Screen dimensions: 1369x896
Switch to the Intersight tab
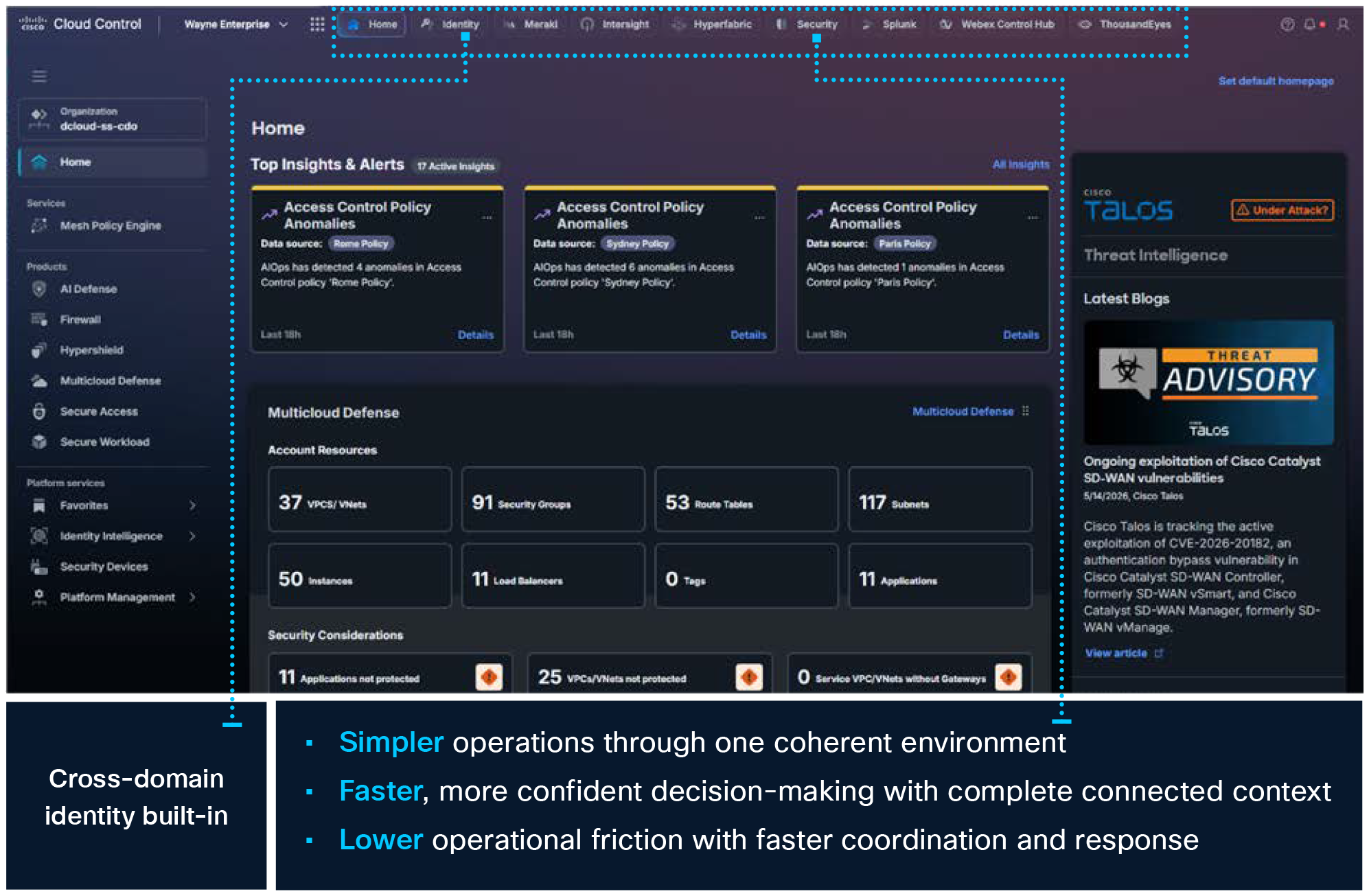point(615,25)
